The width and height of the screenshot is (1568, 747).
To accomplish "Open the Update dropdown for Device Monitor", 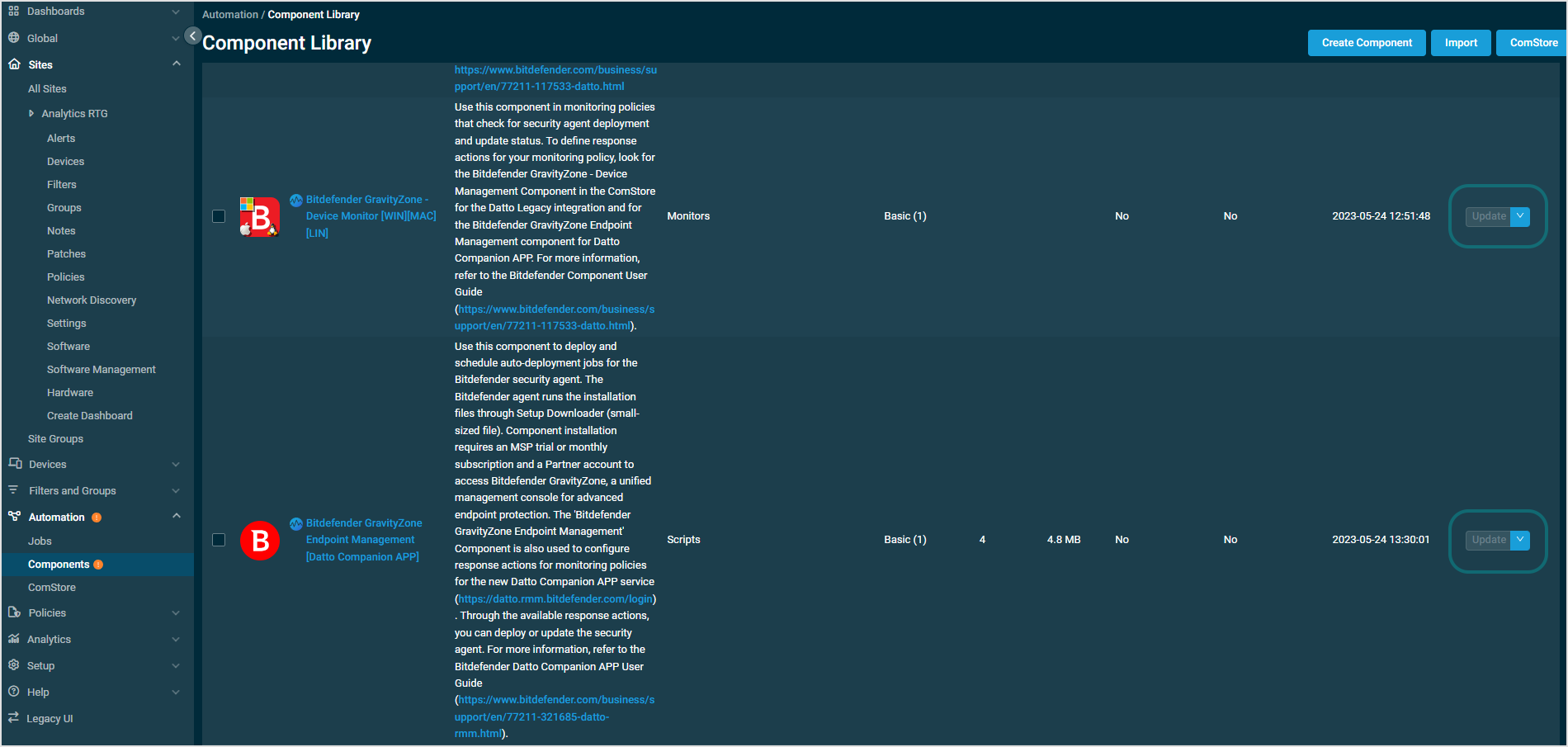I will [1520, 215].
